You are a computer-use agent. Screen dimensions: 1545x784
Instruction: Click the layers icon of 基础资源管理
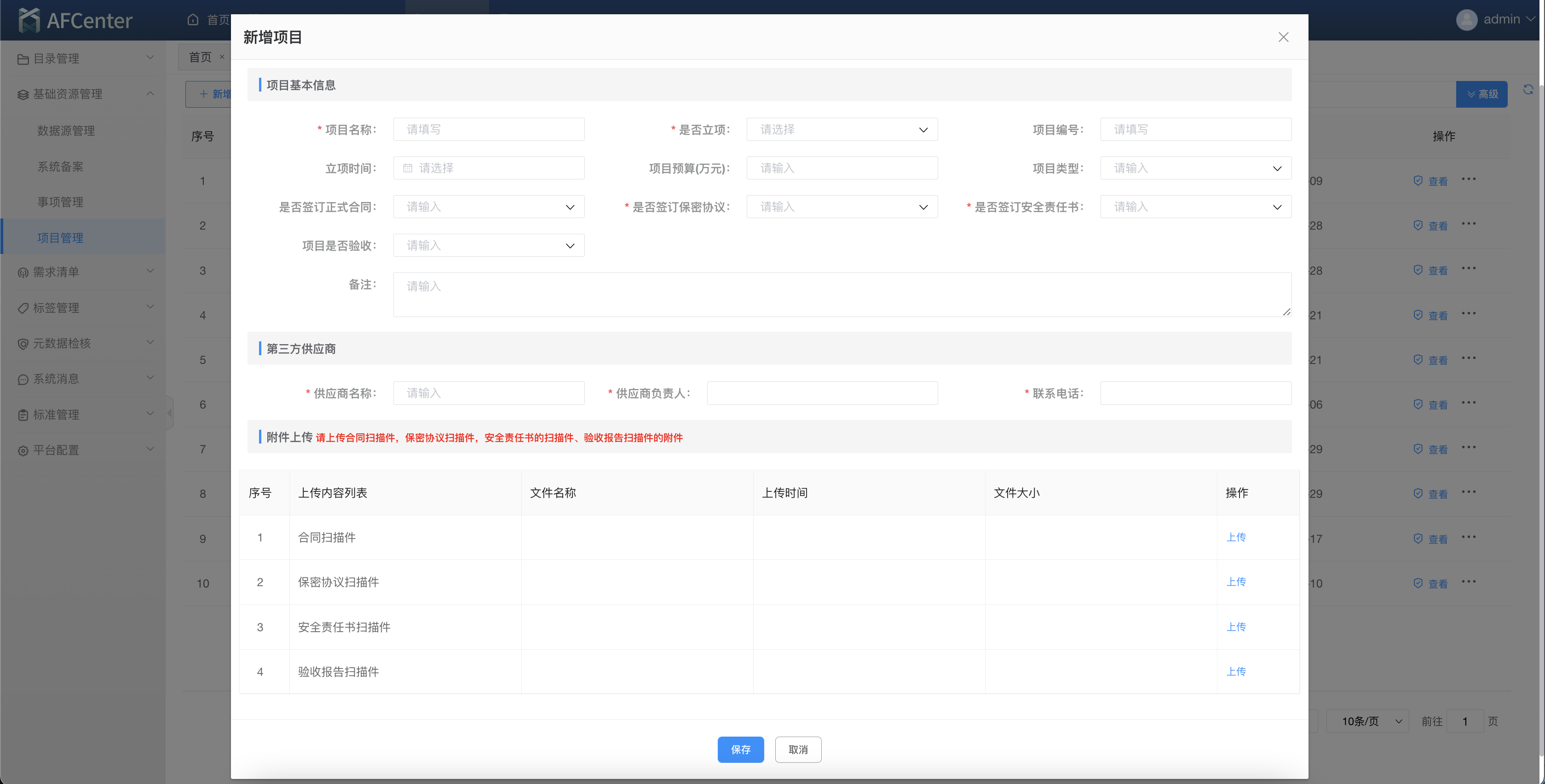point(23,95)
